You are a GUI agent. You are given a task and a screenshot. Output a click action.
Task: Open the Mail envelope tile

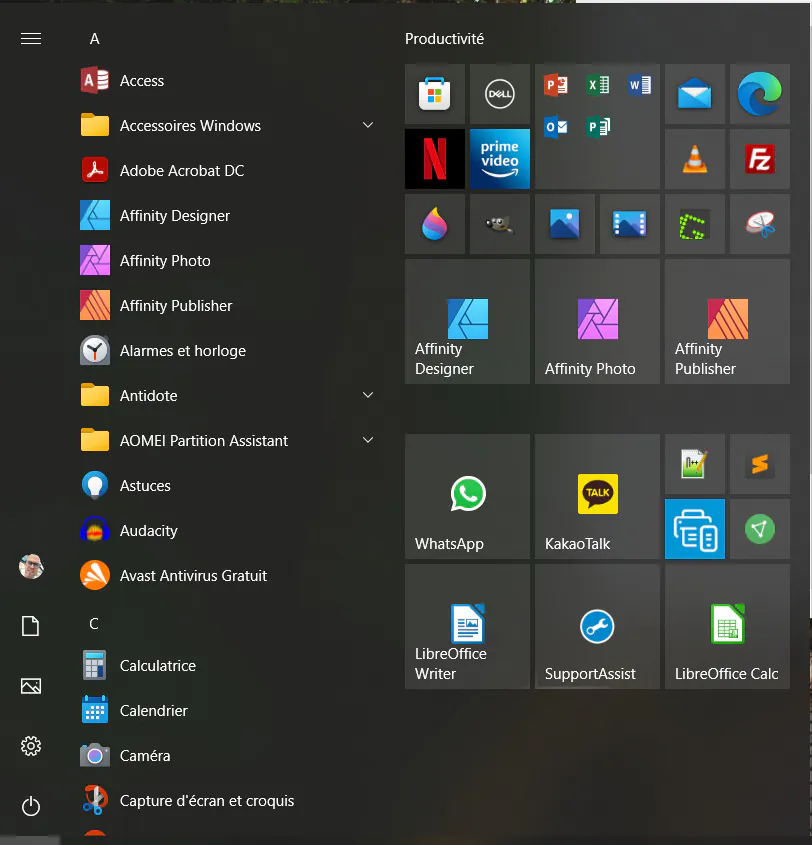click(x=695, y=94)
